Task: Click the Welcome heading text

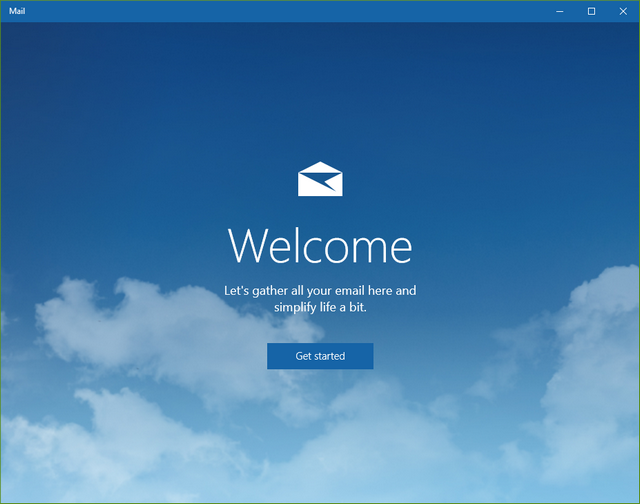Action: pos(320,246)
